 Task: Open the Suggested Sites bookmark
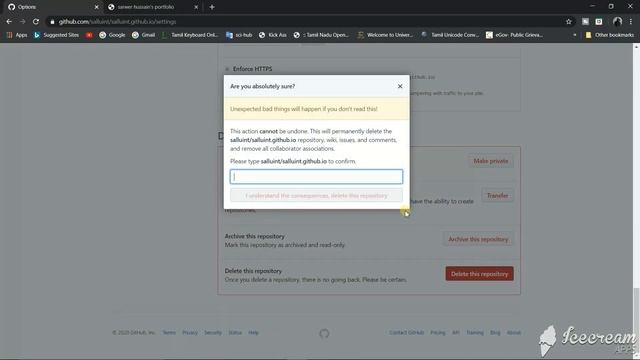coord(56,35)
